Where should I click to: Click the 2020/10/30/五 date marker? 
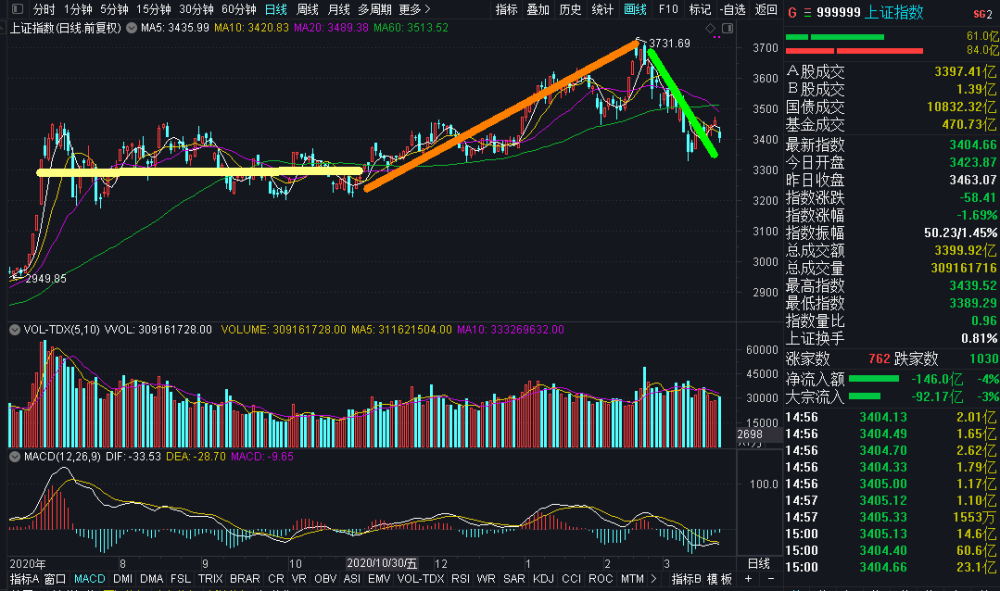(x=381, y=564)
